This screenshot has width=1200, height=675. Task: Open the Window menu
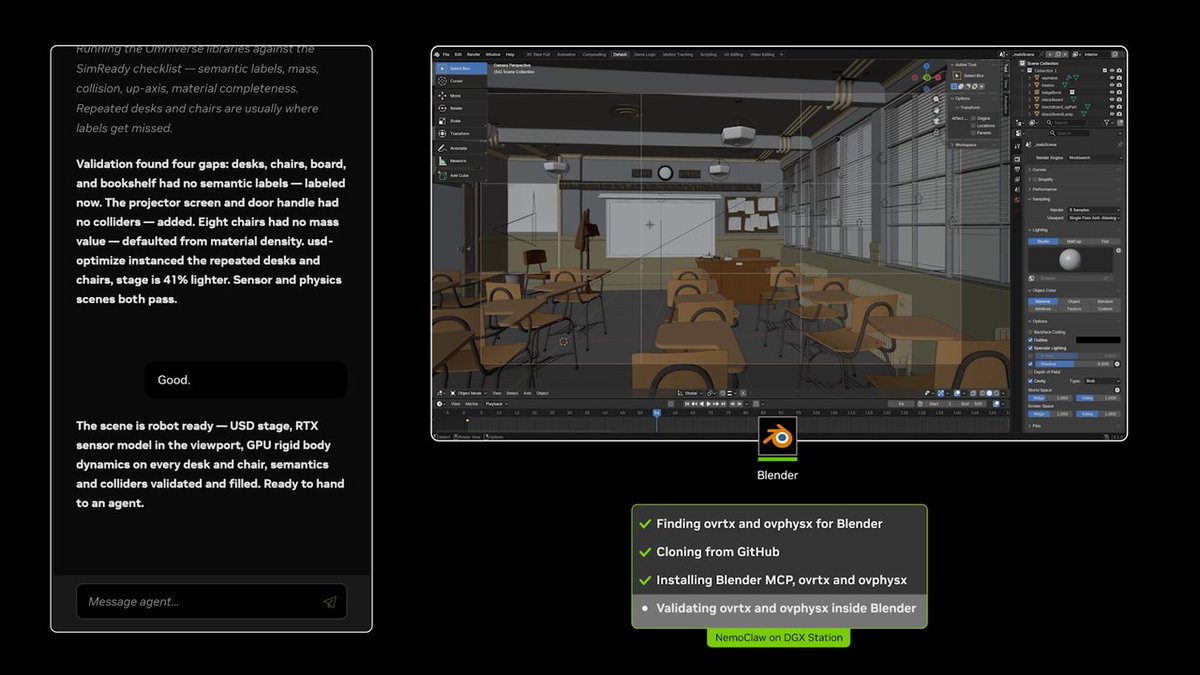pyautogui.click(x=493, y=55)
